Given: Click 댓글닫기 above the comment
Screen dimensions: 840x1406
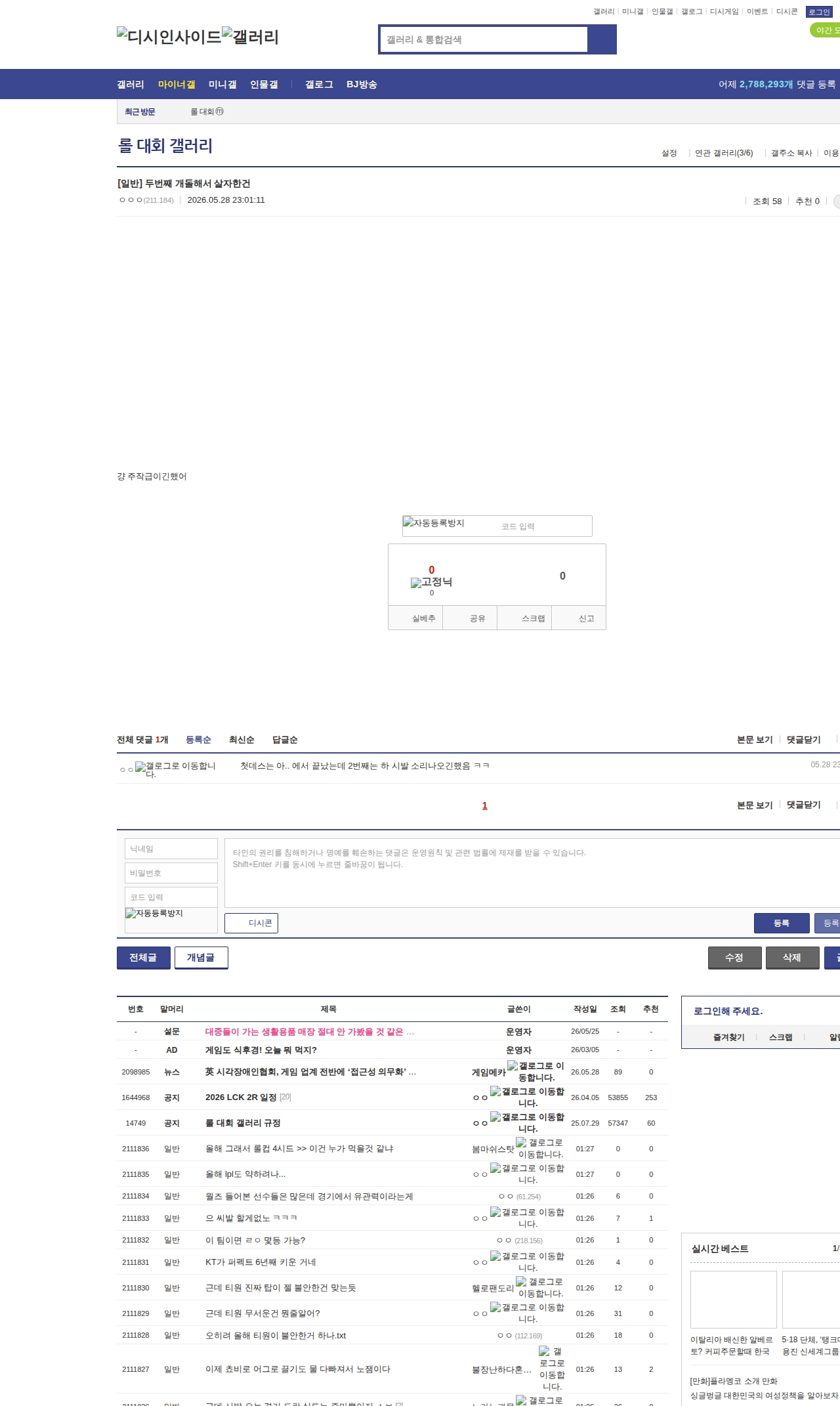Looking at the screenshot, I should tap(804, 740).
